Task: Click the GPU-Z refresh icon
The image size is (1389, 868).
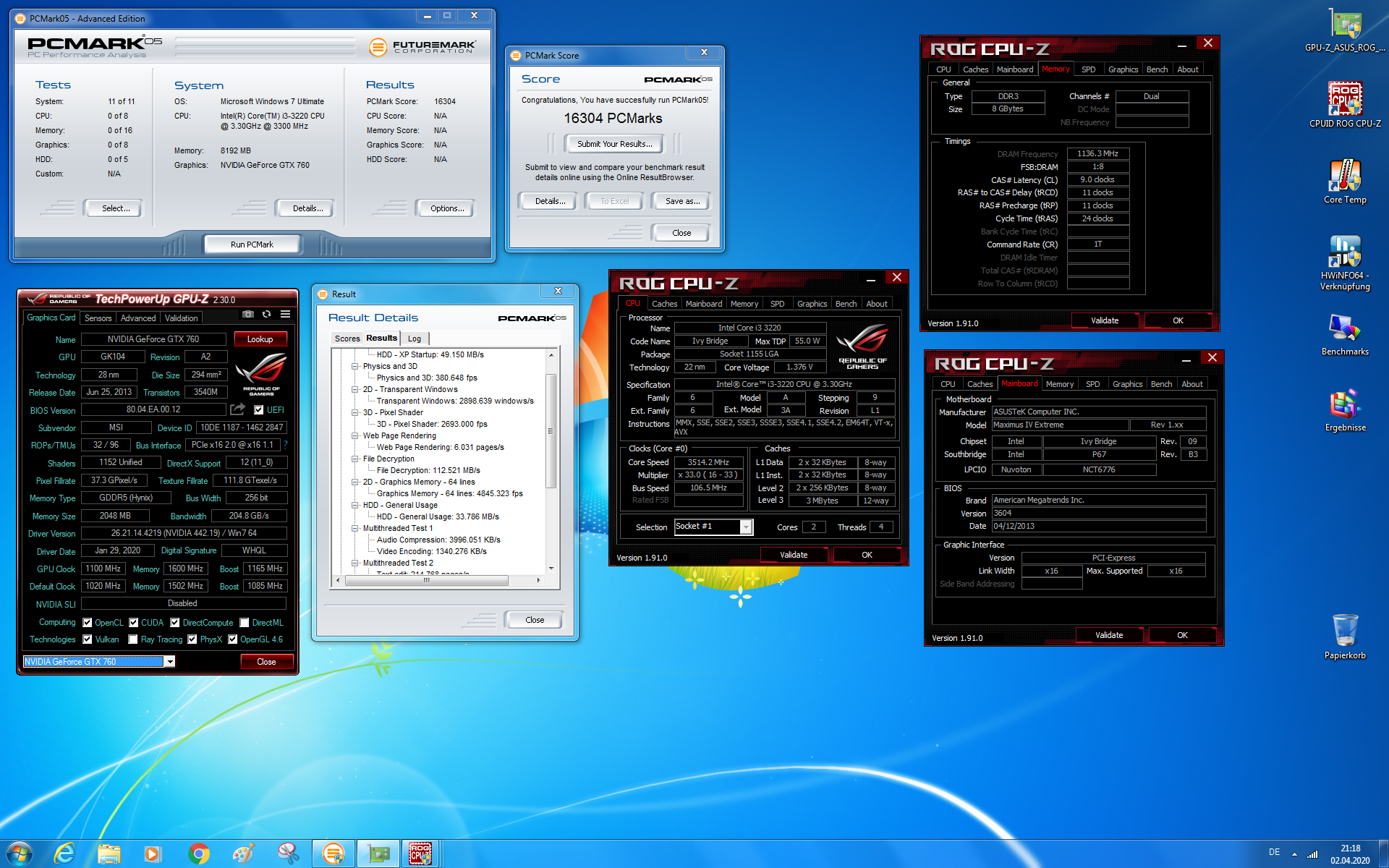Action: pyautogui.click(x=267, y=314)
